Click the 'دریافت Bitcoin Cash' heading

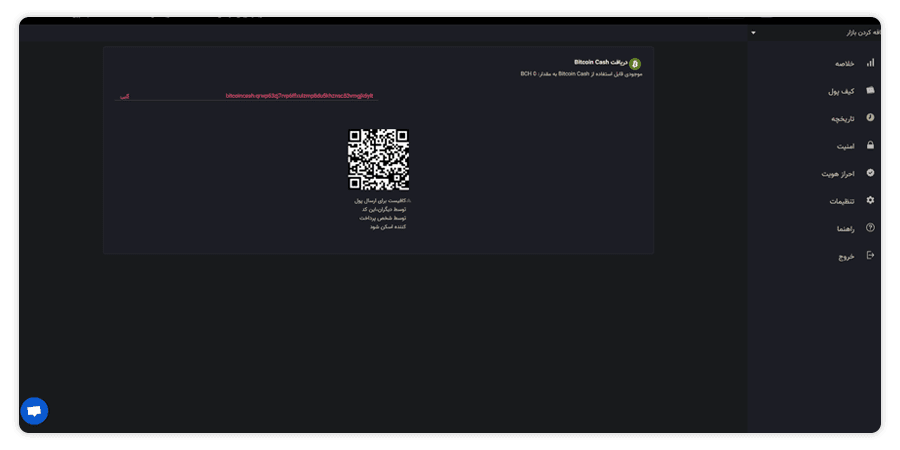coord(600,62)
